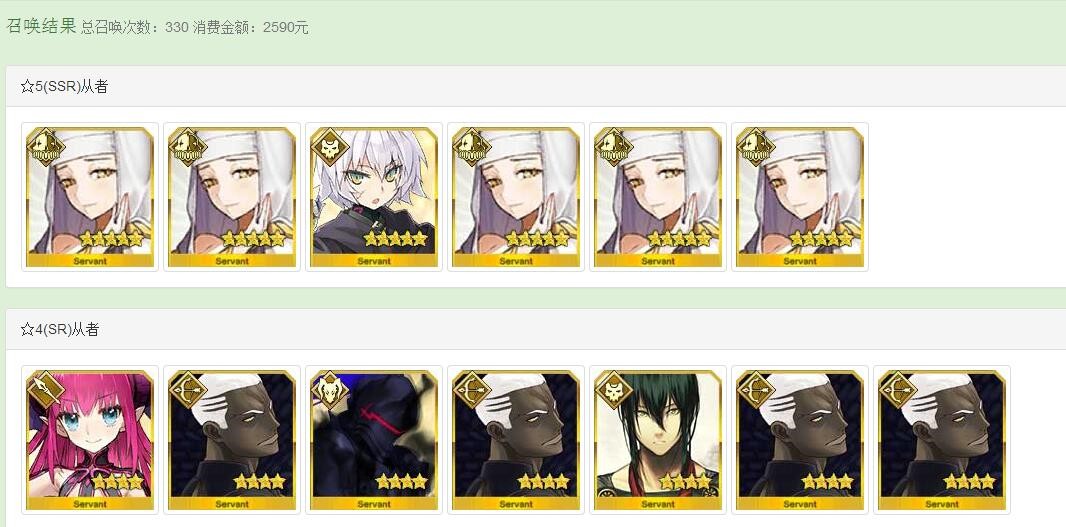This screenshot has width=1066, height=527.
Task: Click the five gold stars on white-haired assassin card
Action: (x=395, y=239)
